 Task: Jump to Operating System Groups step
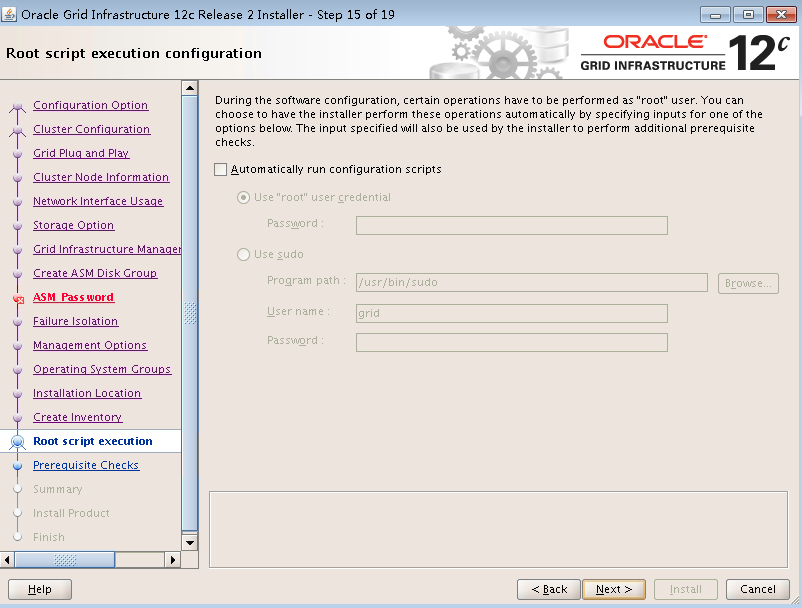[x=102, y=370]
